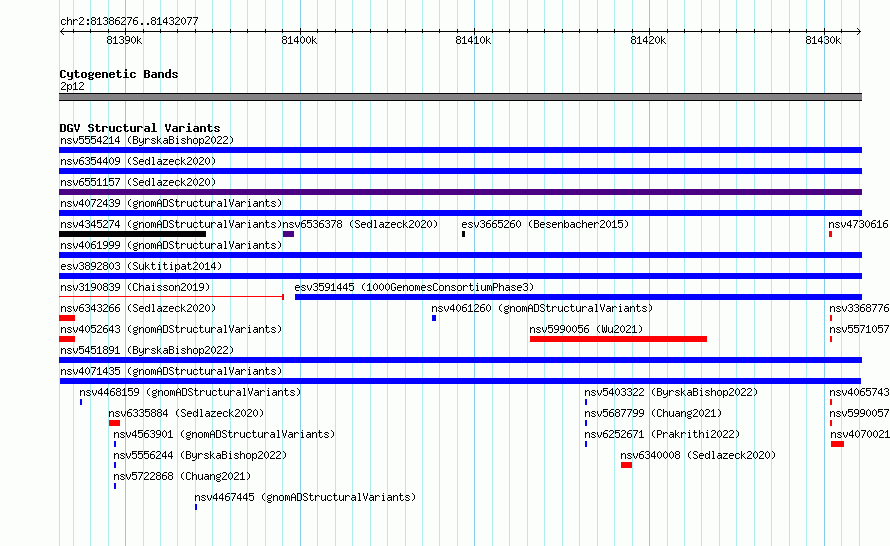Image resolution: width=890 pixels, height=546 pixels.
Task: Click the red bar under nsv4070021
Action: pos(837,444)
